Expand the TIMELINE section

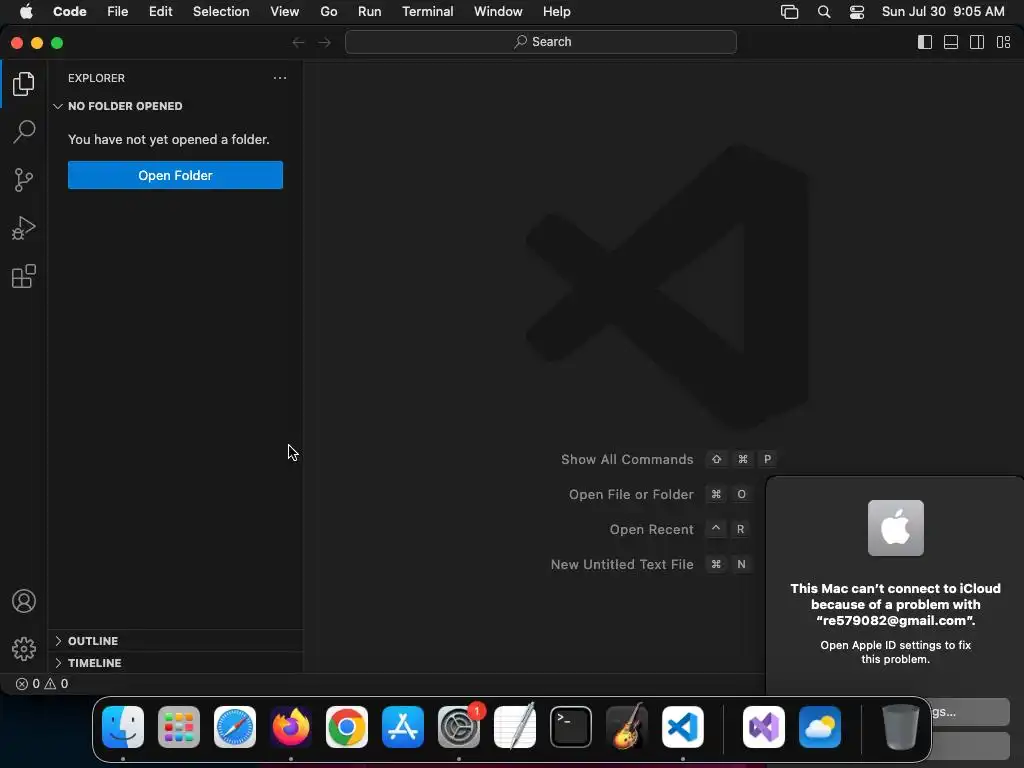(175, 663)
